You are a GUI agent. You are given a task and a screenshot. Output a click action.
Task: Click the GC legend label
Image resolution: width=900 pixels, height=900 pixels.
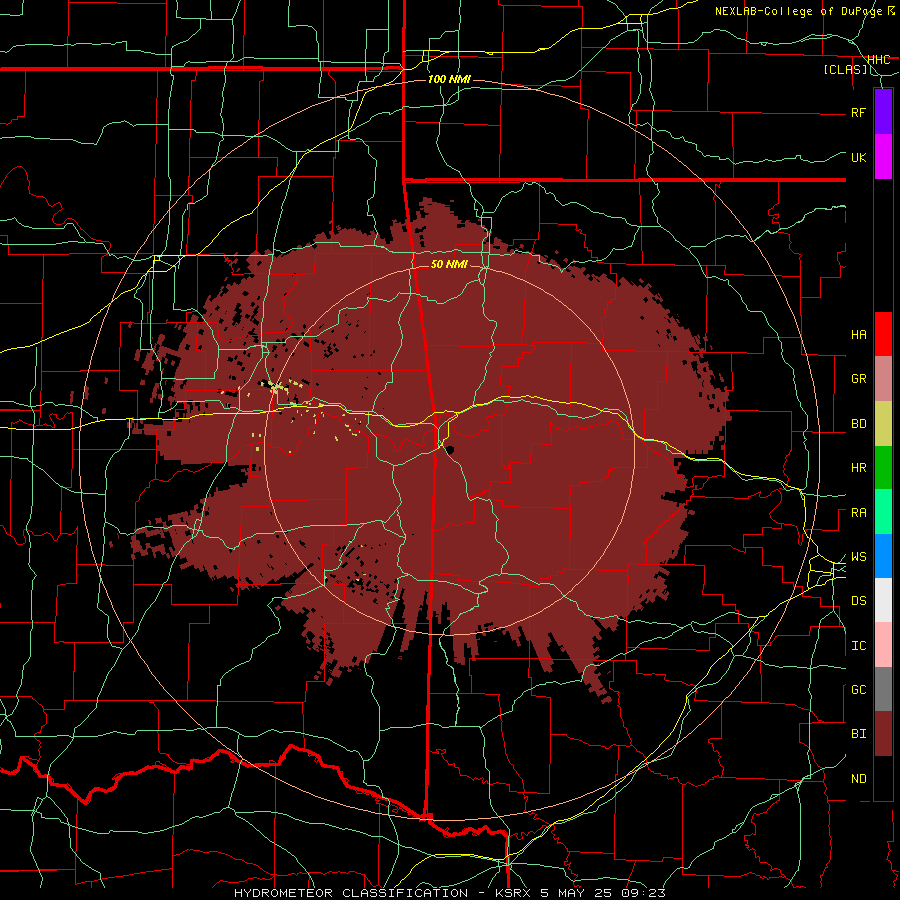coord(858,690)
